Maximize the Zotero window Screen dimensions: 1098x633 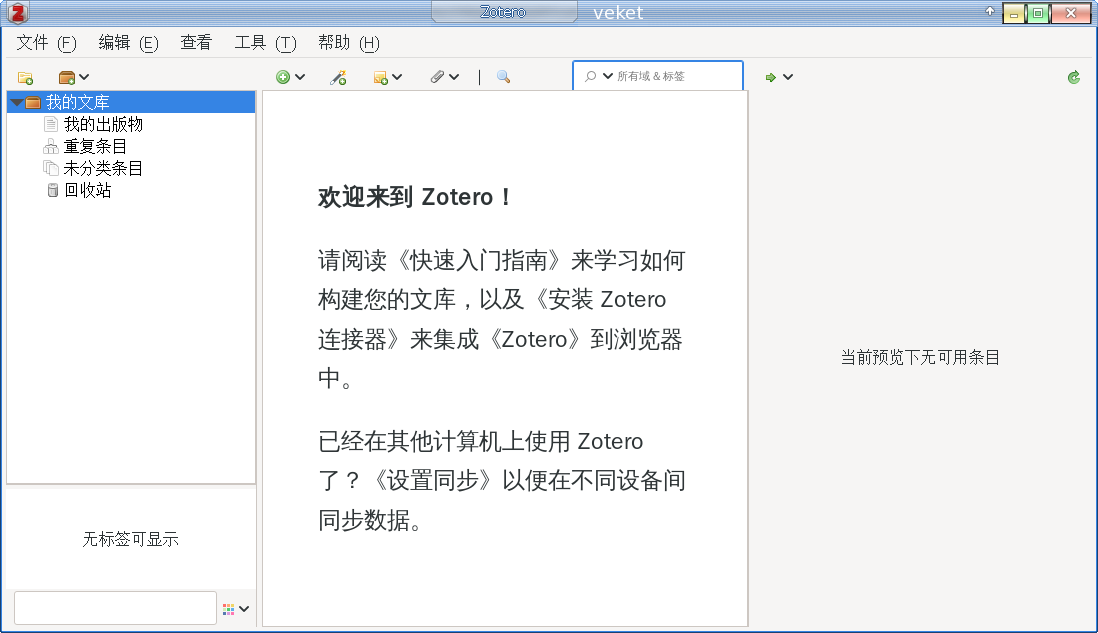tap(1038, 13)
